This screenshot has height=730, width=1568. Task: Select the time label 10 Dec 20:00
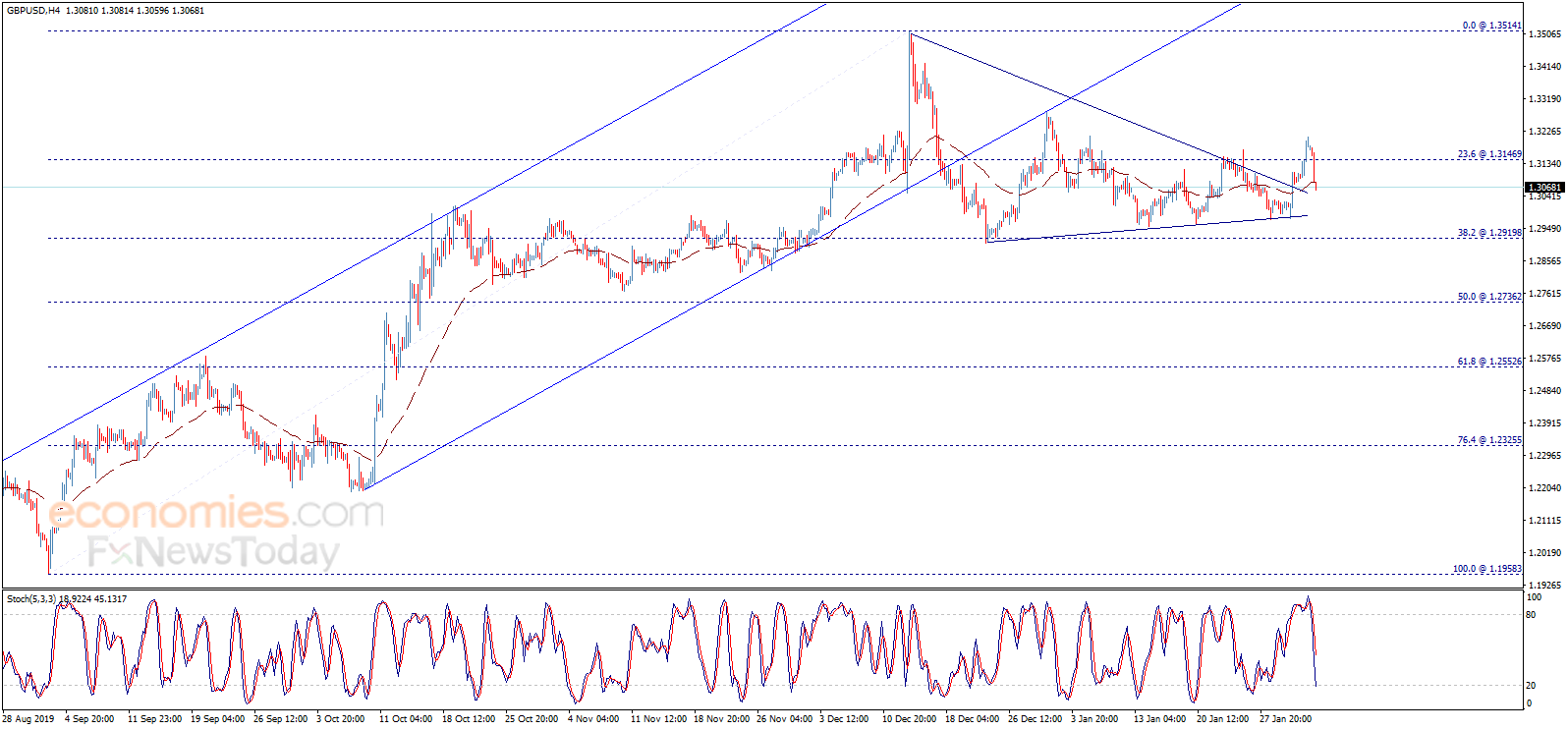pos(909,719)
